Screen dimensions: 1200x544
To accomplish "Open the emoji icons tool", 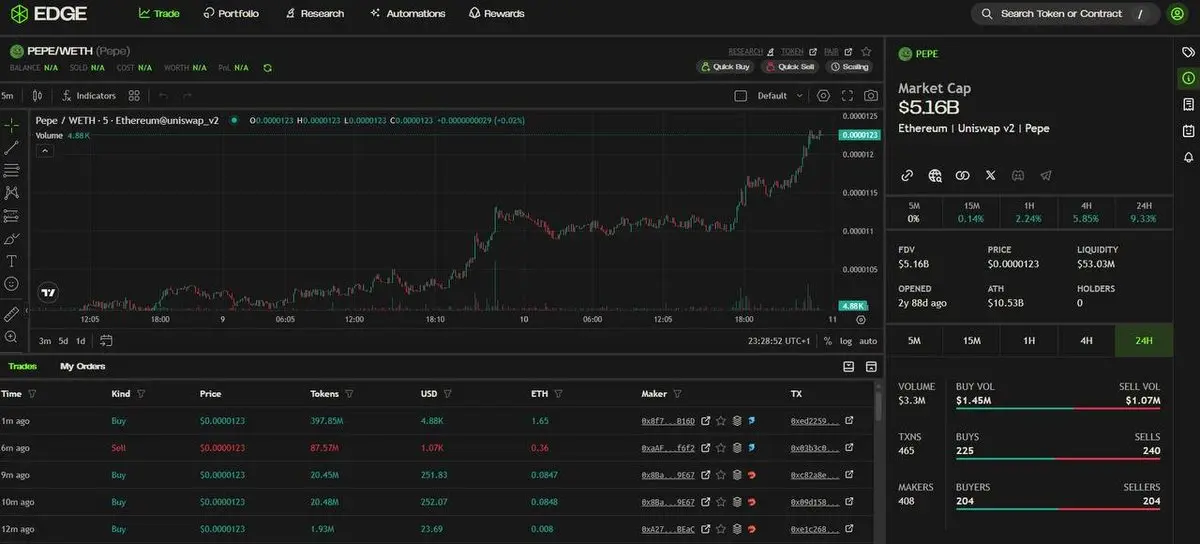I will tap(11, 283).
